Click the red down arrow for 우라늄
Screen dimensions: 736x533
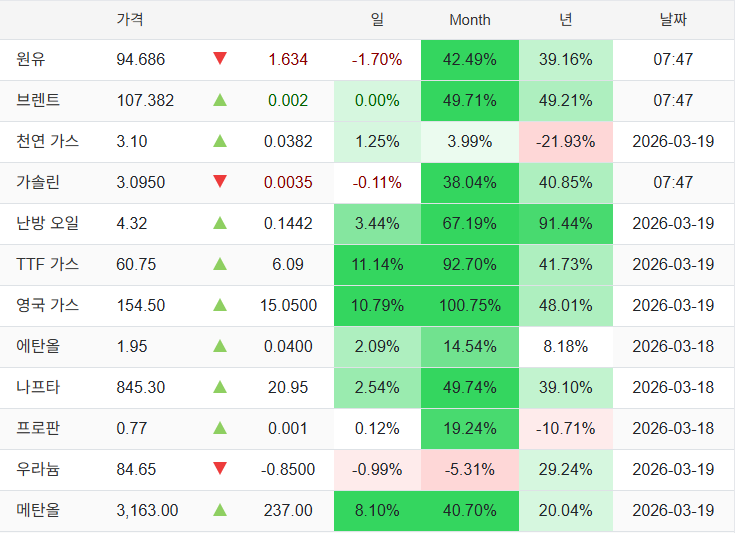220,469
